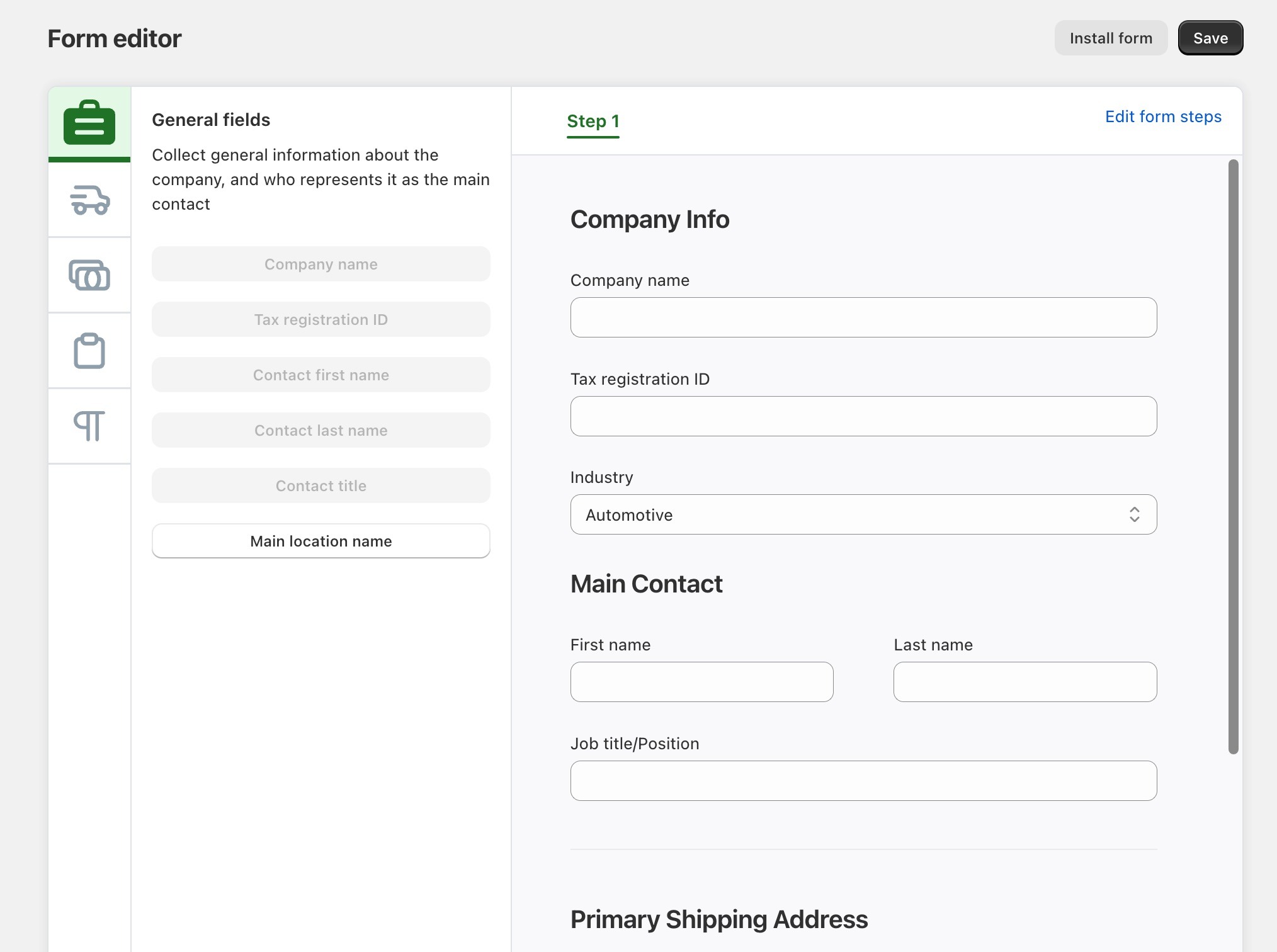Screen dimensions: 1277x952
Task: Click the Industry field label
Action: (x=601, y=477)
